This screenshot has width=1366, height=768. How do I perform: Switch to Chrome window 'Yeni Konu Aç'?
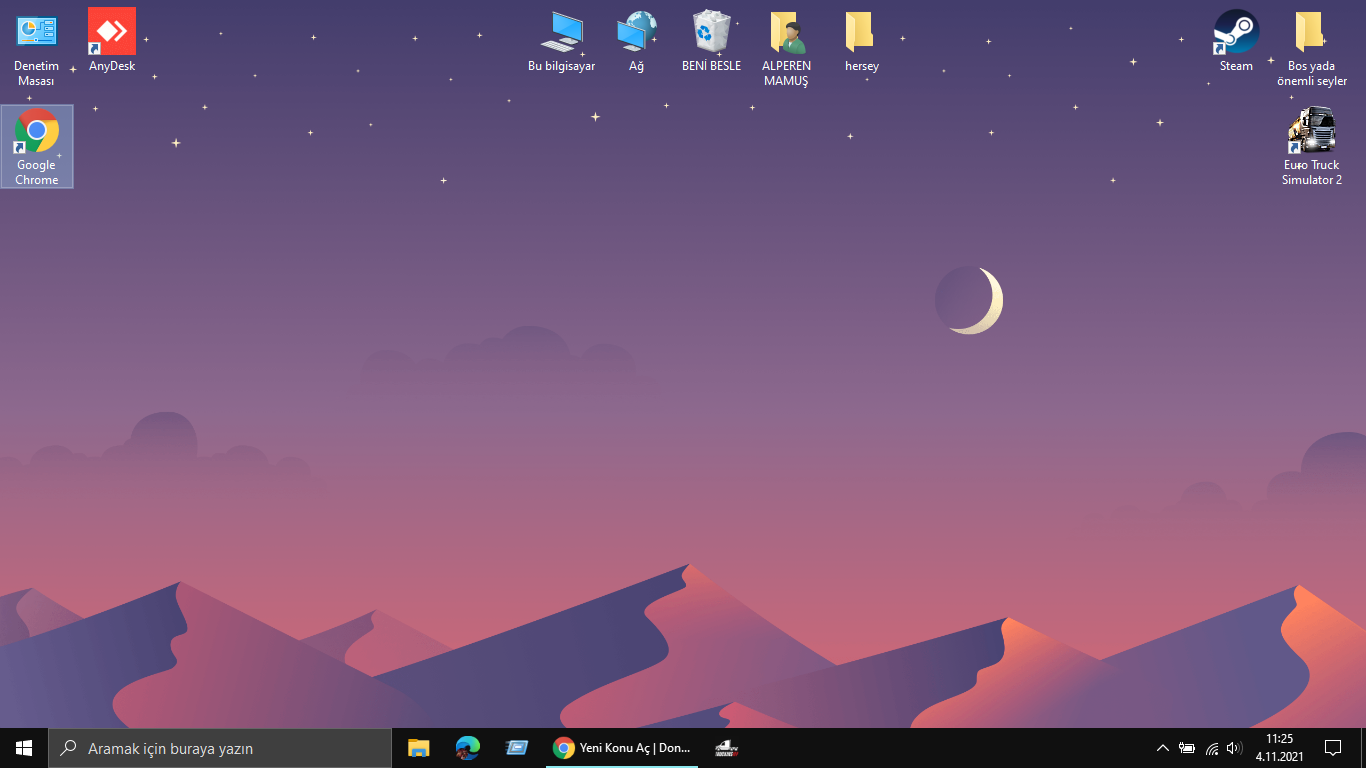pyautogui.click(x=622, y=748)
